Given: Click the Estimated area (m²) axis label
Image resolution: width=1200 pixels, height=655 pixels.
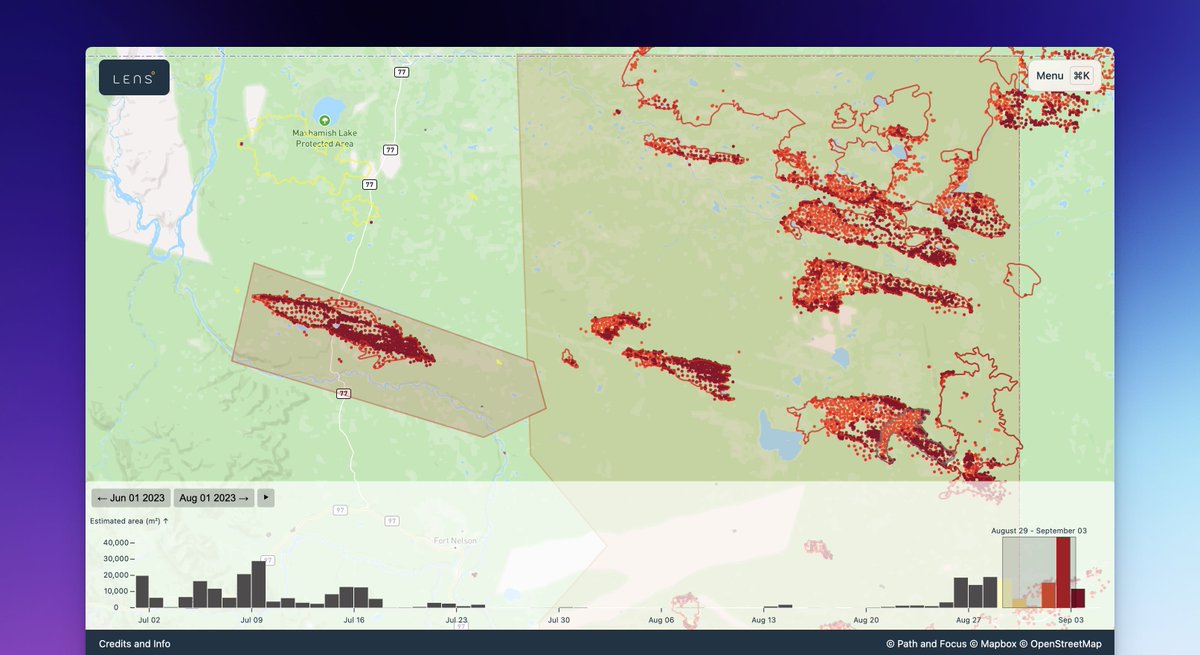Looking at the screenshot, I should point(130,521).
